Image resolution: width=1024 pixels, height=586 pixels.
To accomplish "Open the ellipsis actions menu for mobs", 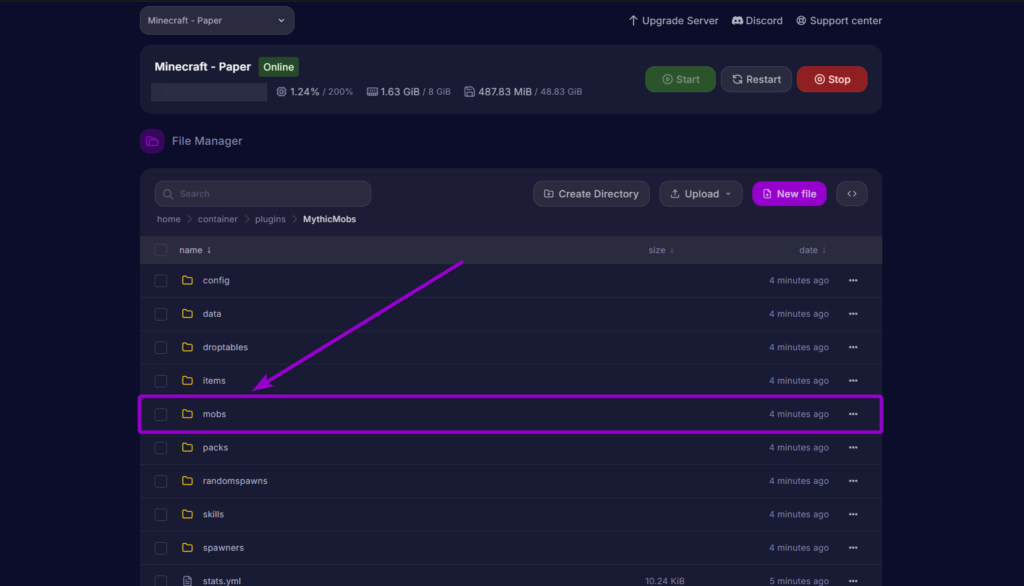I will click(852, 413).
